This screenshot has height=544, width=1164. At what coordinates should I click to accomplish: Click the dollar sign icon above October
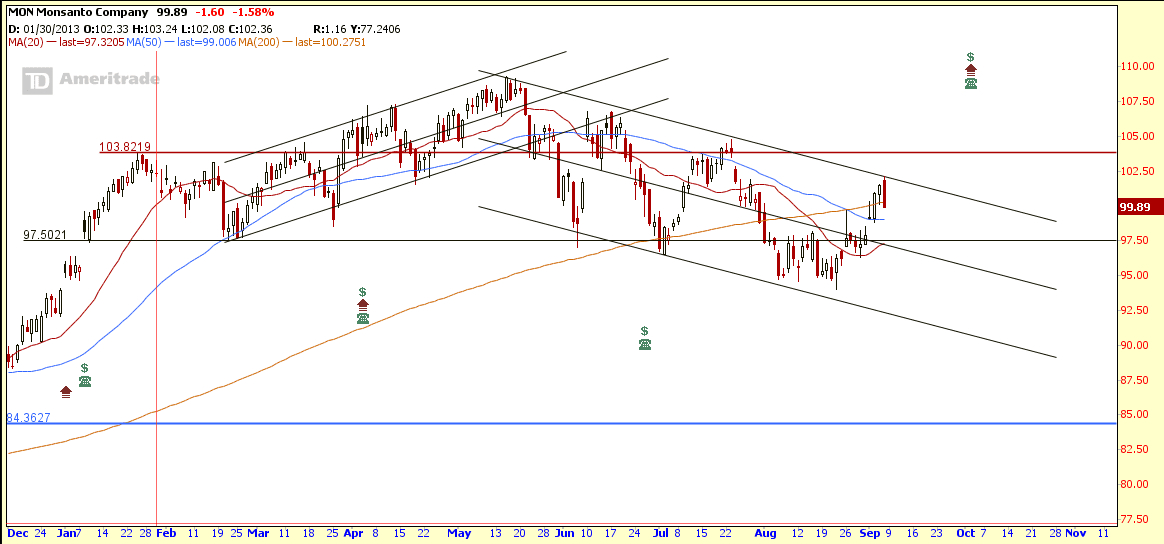click(x=970, y=57)
